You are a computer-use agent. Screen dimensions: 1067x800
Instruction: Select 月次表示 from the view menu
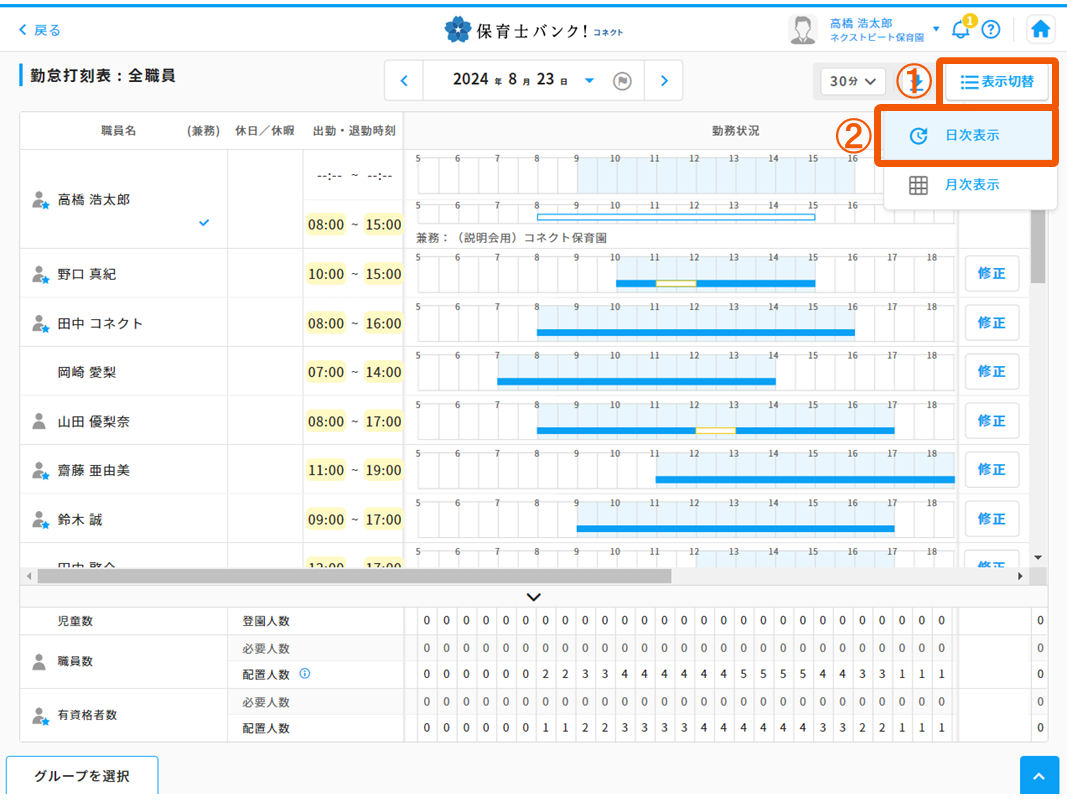click(966, 184)
